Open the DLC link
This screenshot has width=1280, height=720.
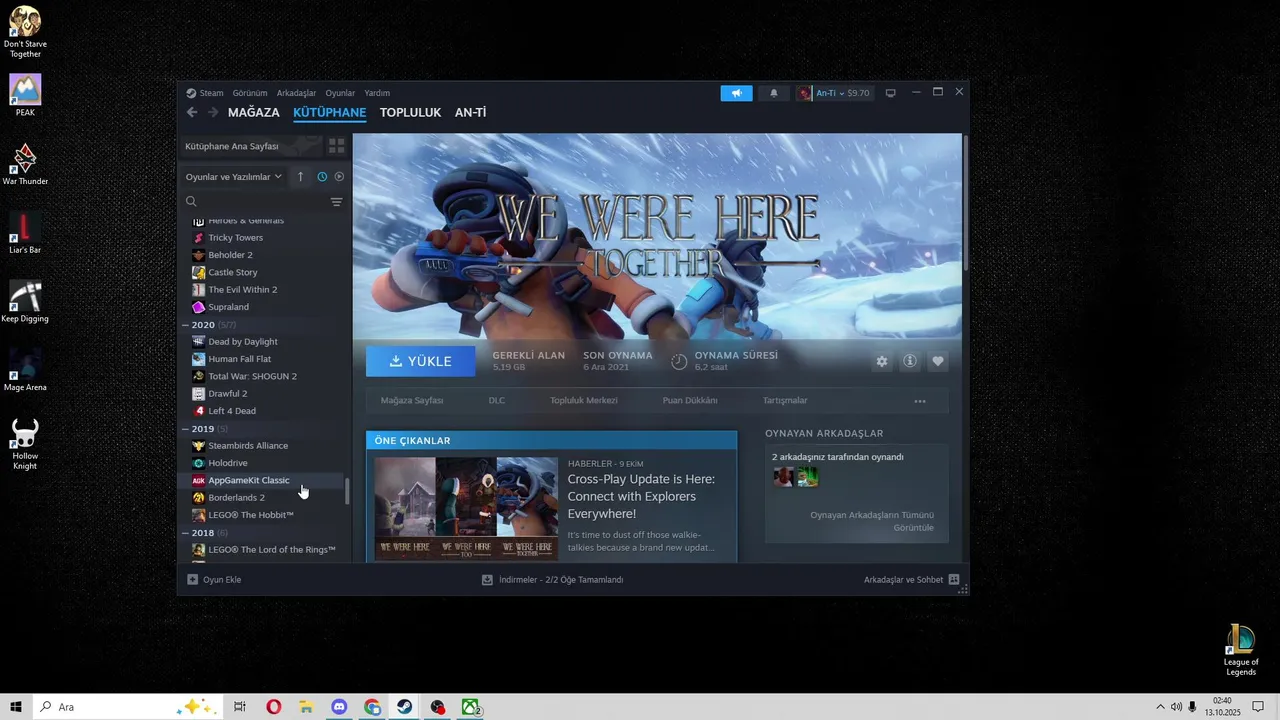coord(497,400)
